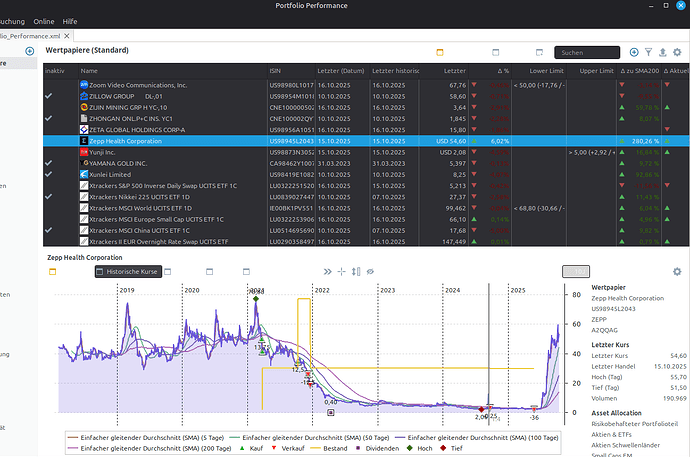The width and height of the screenshot is (690, 457).
Task: Open the 10J chart period selector
Action: (576, 272)
